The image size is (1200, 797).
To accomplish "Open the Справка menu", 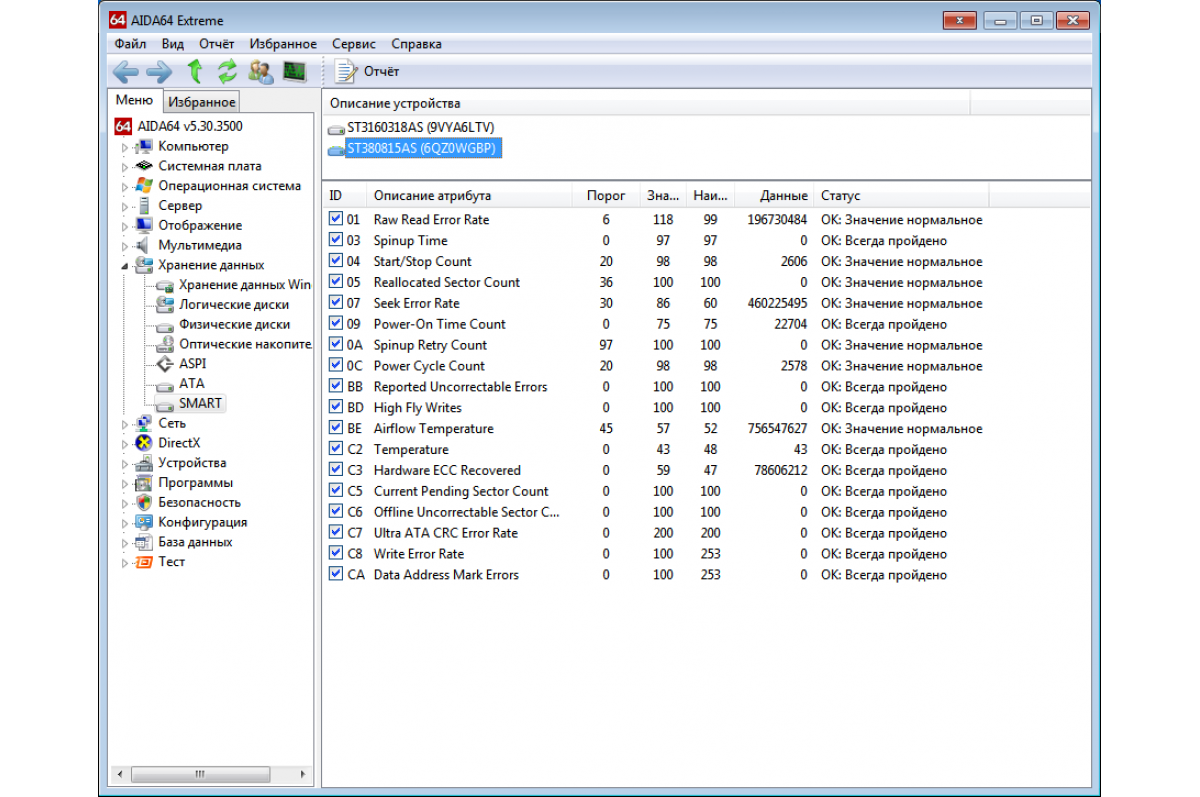I will point(416,44).
